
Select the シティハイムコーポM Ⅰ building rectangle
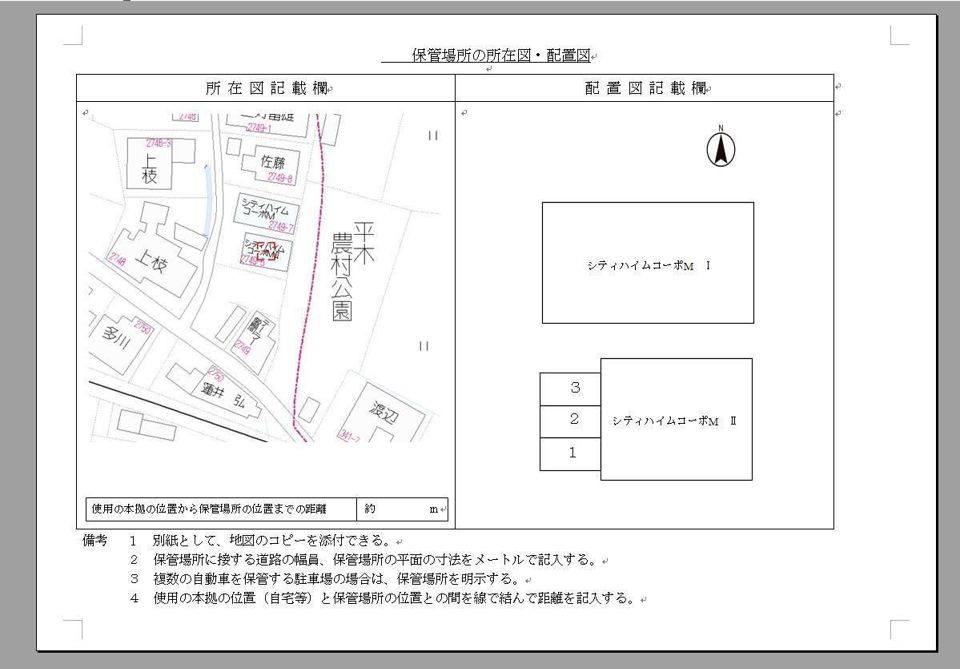648,263
